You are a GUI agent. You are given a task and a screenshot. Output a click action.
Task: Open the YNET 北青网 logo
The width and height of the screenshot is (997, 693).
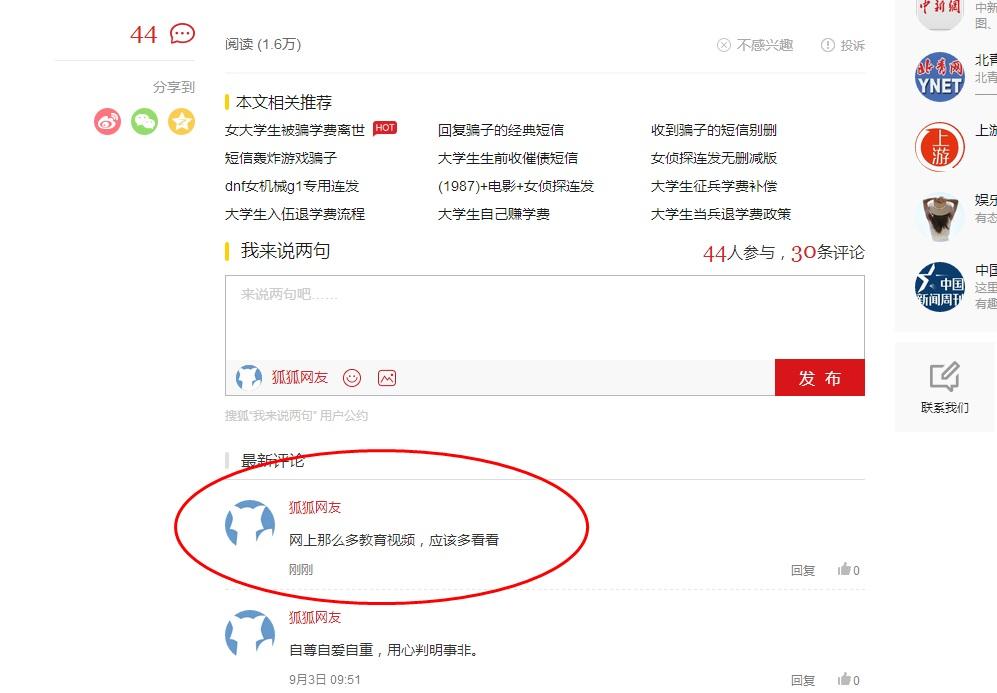point(939,77)
